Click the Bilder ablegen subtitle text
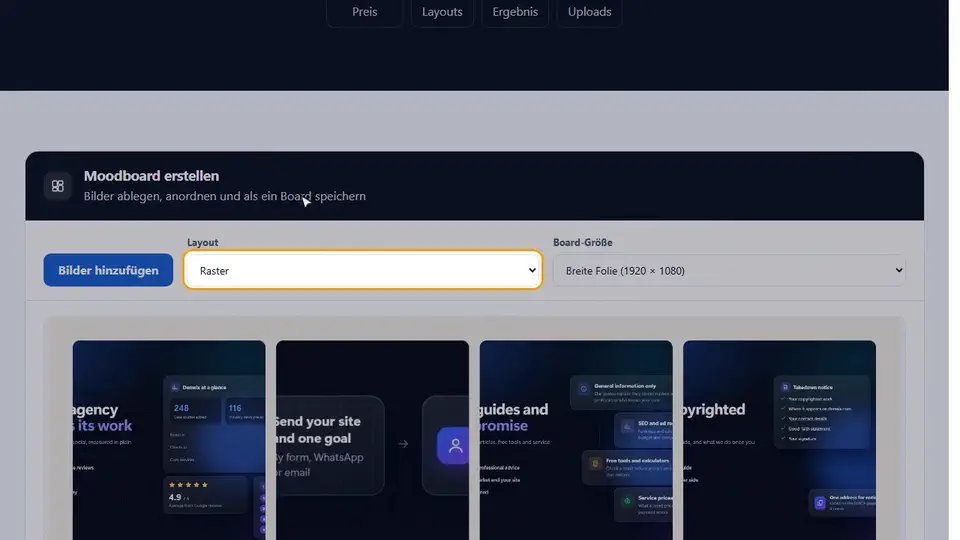Viewport: 960px width, 540px height. (x=225, y=196)
